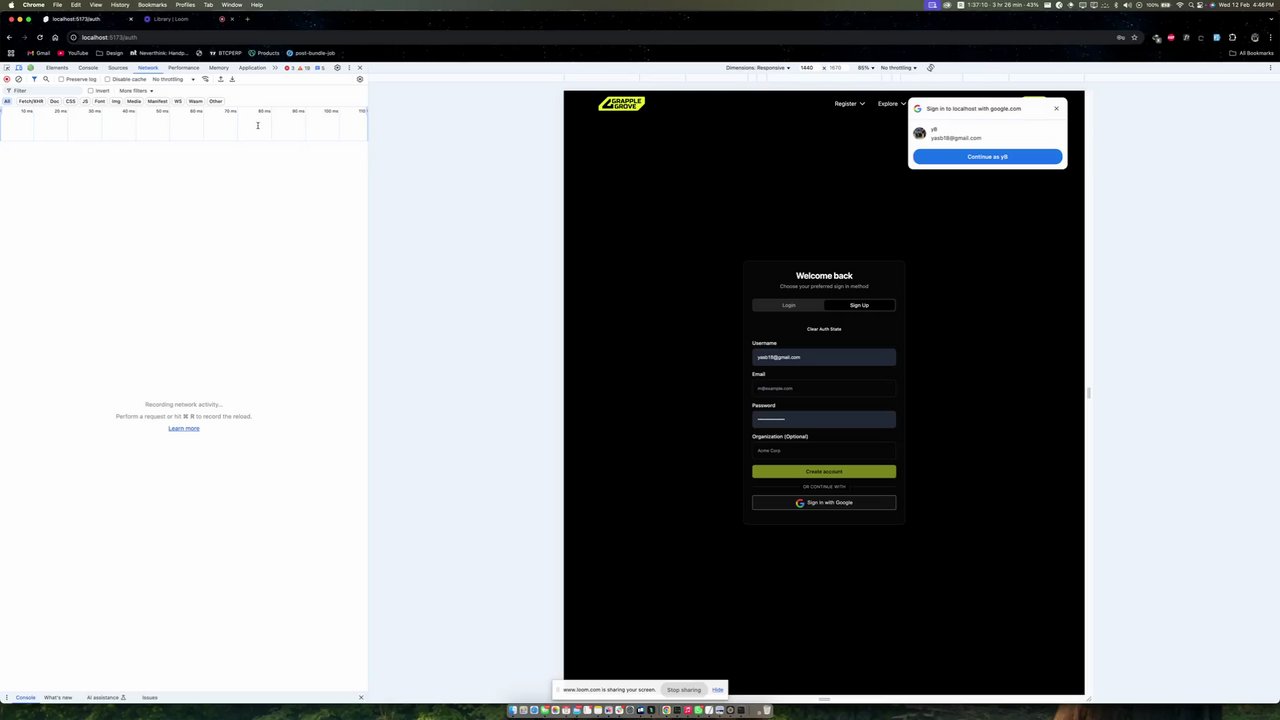1280x720 pixels.
Task: Export HAR with download icon
Action: [232, 79]
